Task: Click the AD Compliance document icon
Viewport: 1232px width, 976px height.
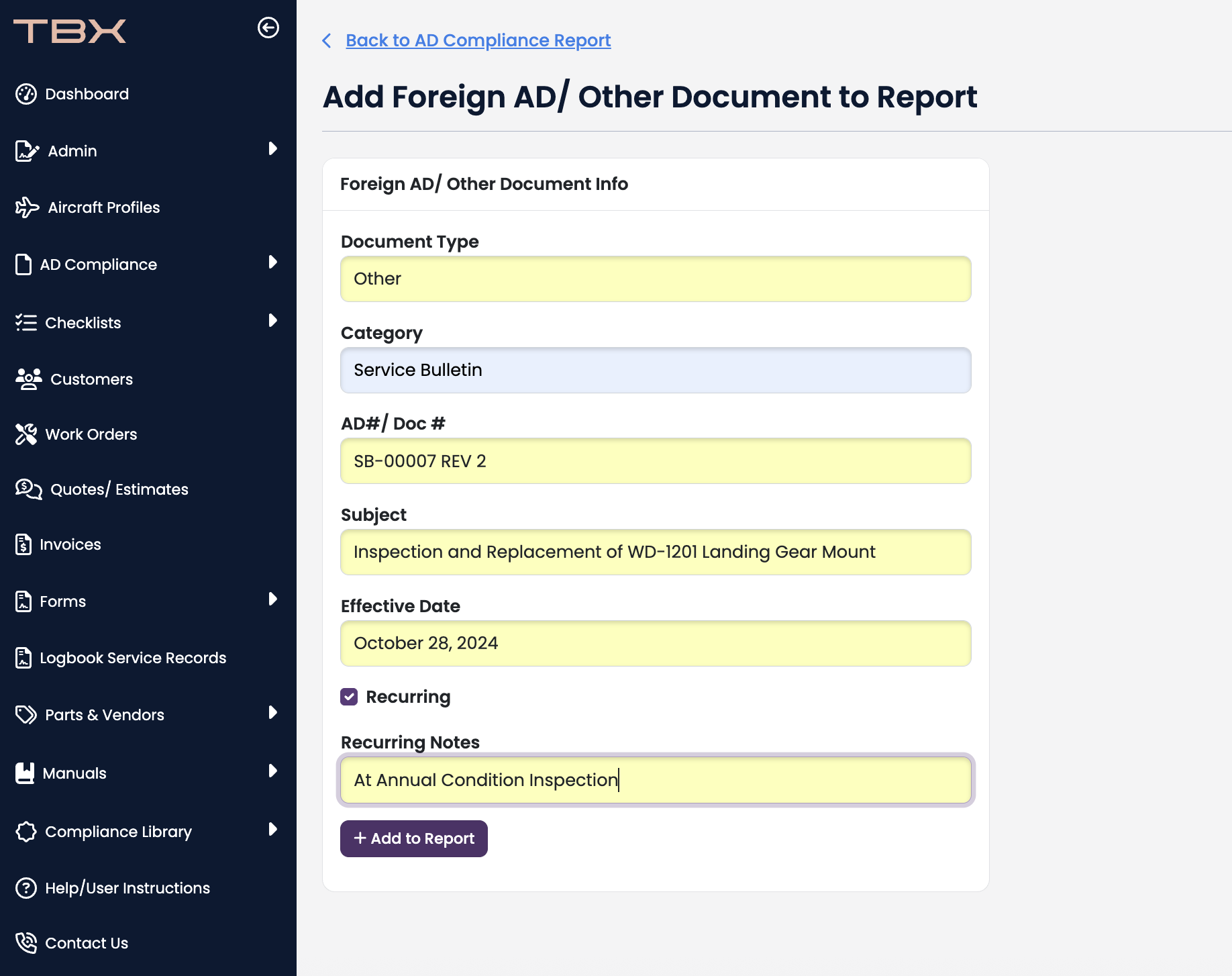Action: tap(23, 264)
